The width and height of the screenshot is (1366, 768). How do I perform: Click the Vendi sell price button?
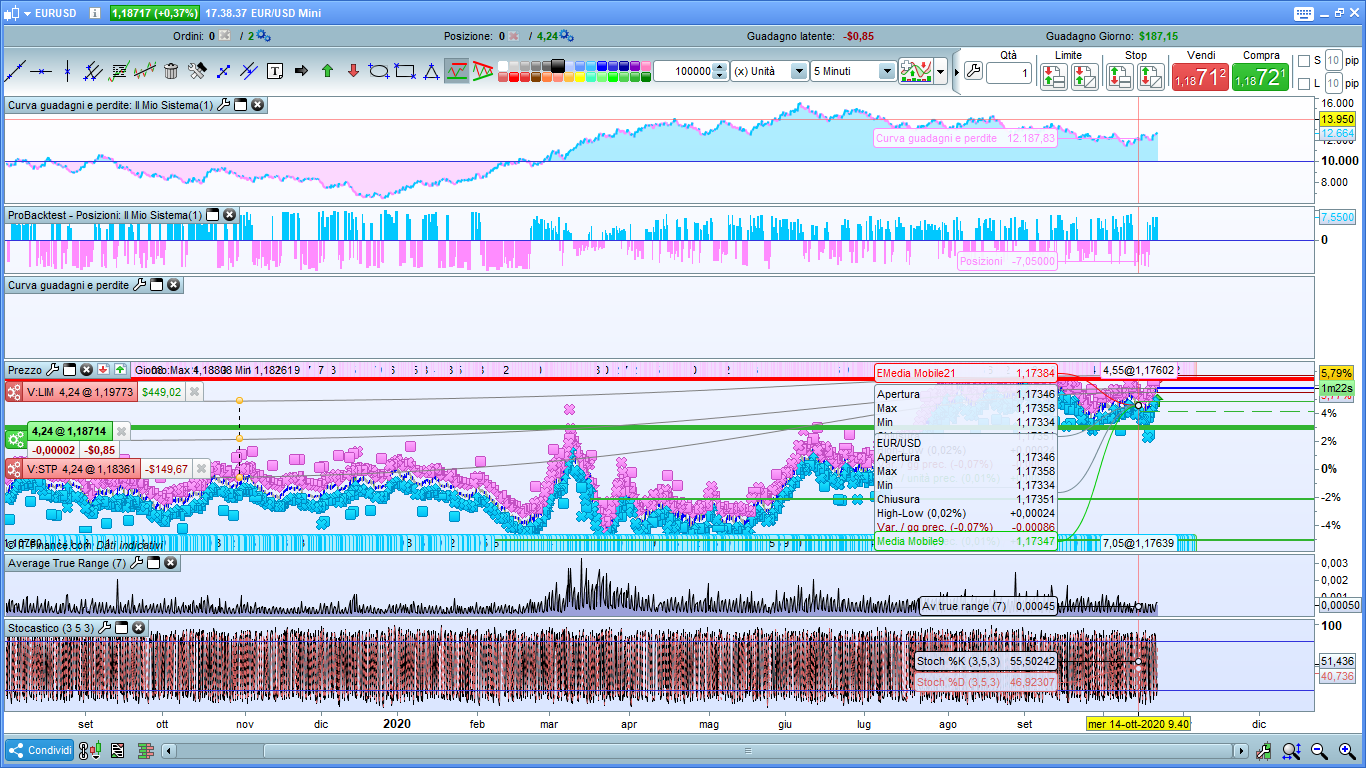coord(1199,77)
